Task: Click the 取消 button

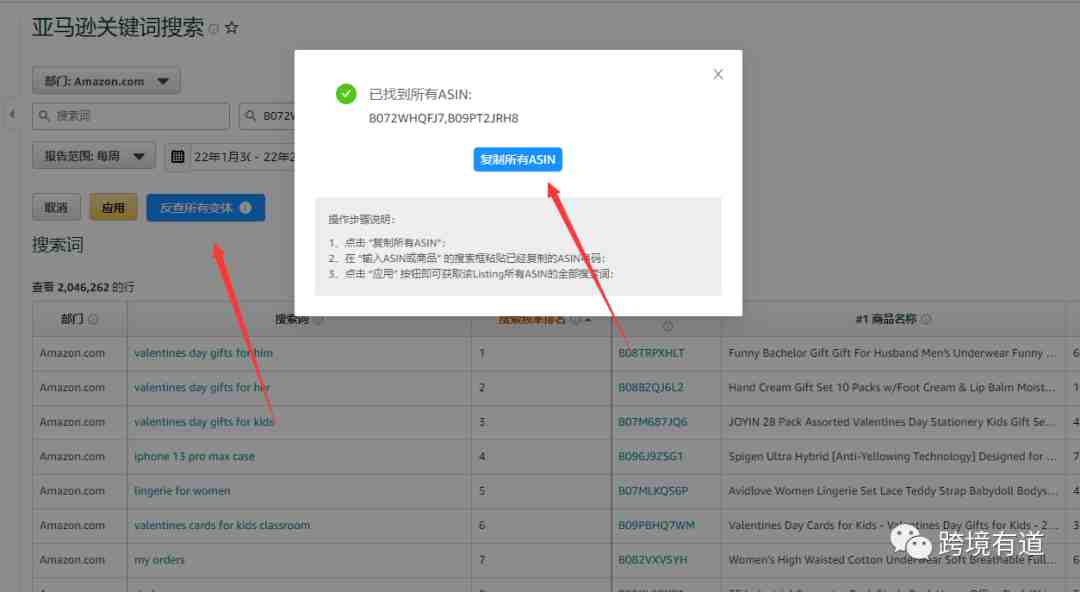Action: (x=56, y=207)
